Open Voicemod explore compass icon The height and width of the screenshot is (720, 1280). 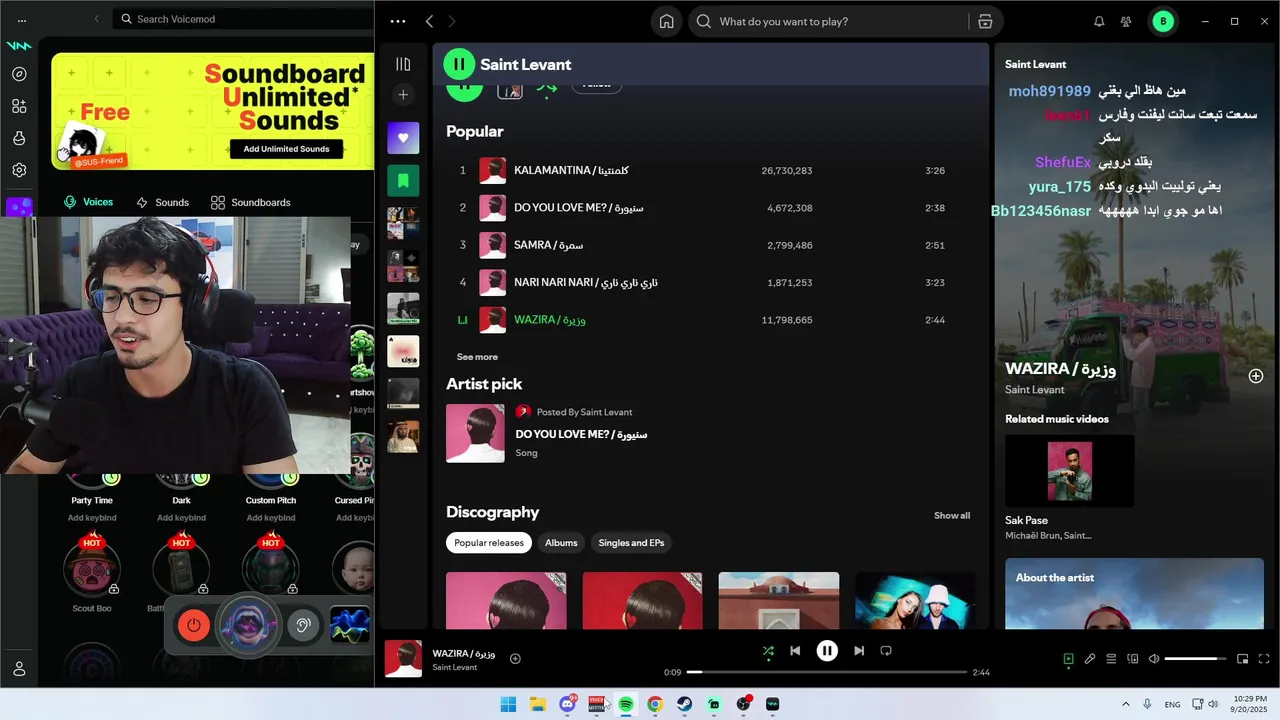coord(19,74)
